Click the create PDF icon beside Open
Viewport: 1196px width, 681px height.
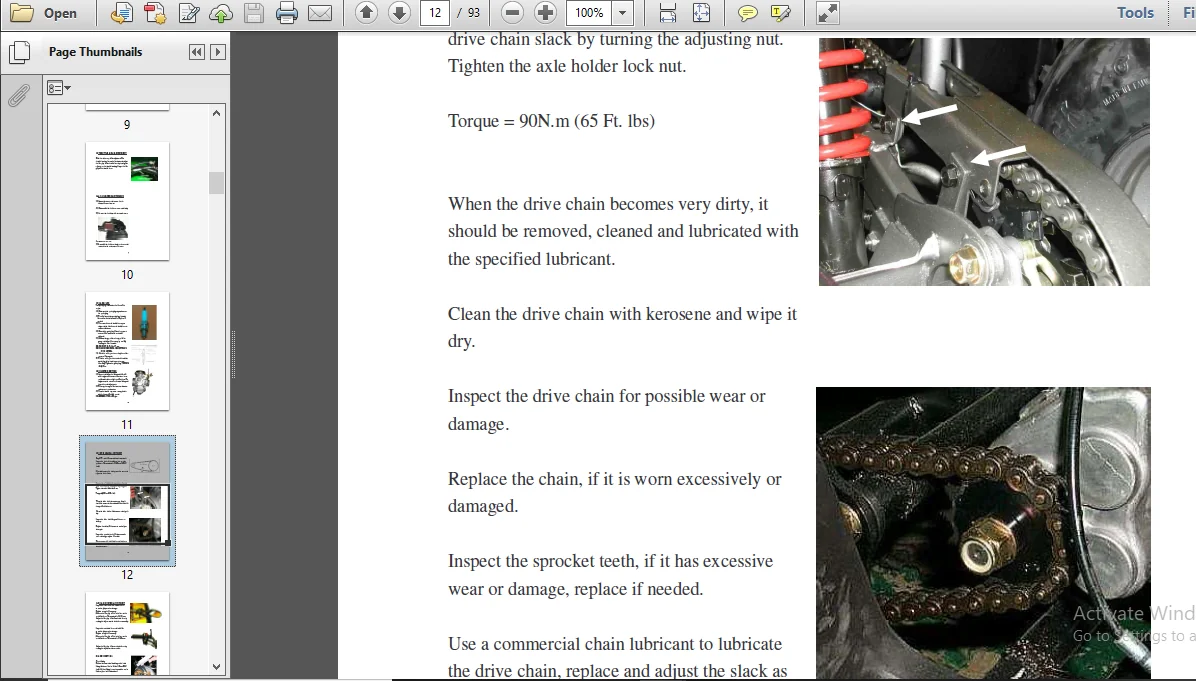[x=121, y=13]
